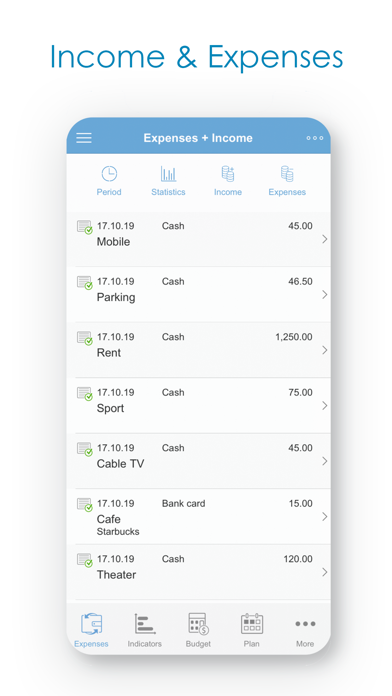Screen dimensions: 392x696
Task: Tap the Rent amount 1,250.00
Action: (x=294, y=337)
